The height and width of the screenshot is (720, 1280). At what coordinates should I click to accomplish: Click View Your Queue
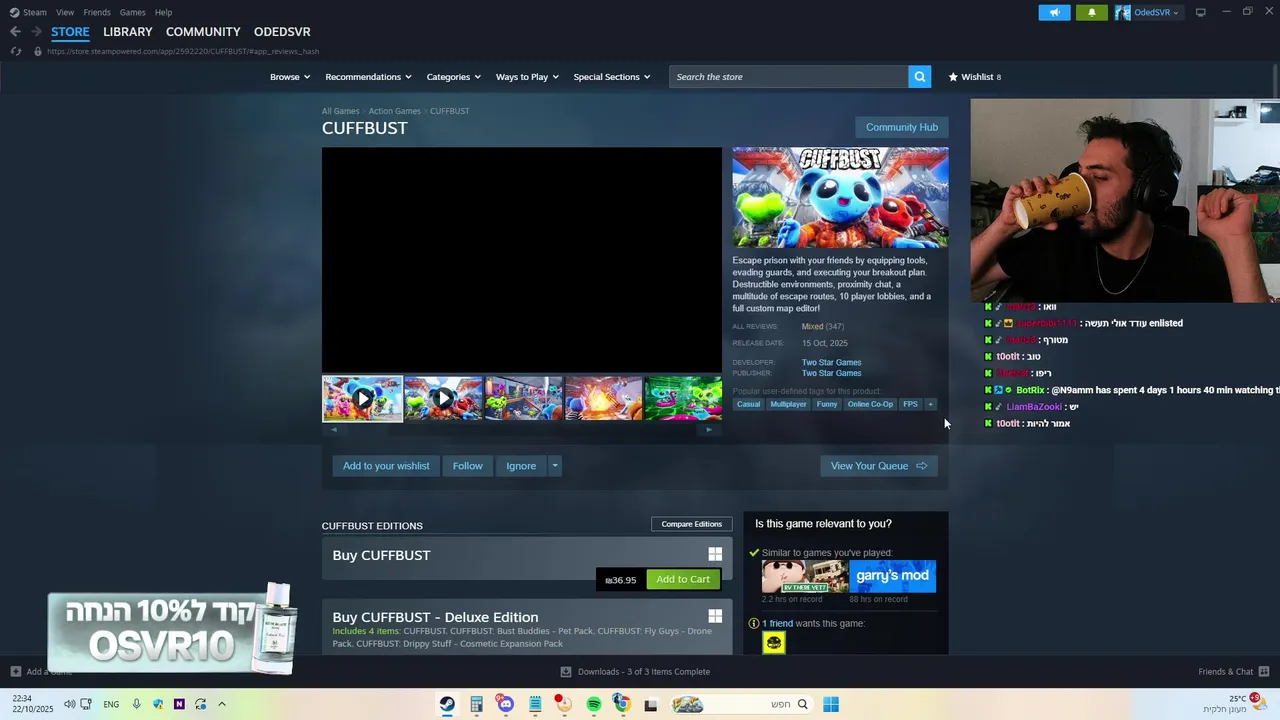tap(879, 466)
